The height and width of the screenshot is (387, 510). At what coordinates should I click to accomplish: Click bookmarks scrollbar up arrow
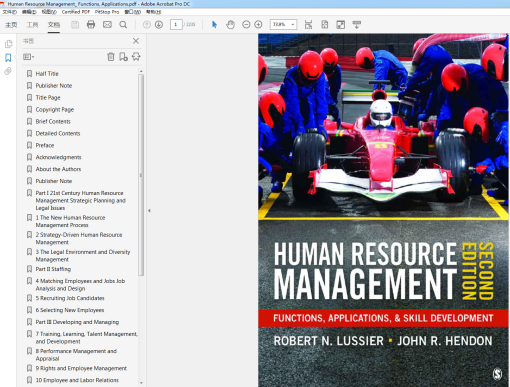(141, 71)
